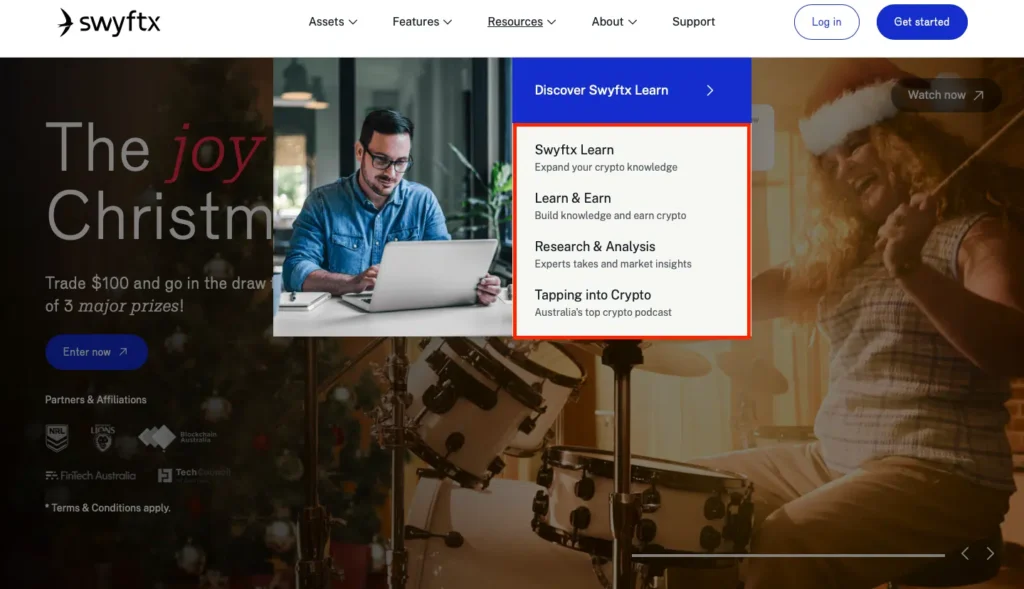This screenshot has height=589, width=1024.
Task: Click the carousel progress bar
Action: coord(788,555)
